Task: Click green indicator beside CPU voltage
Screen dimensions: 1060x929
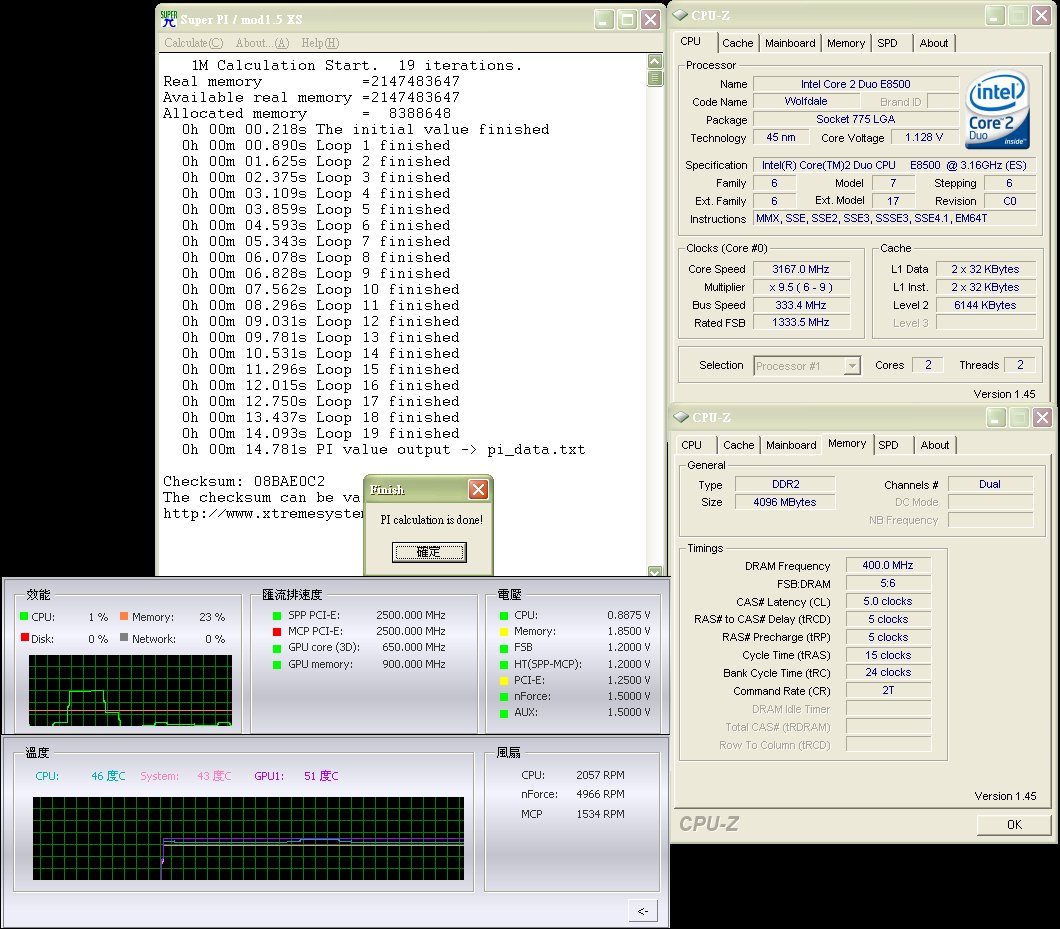Action: 504,615
